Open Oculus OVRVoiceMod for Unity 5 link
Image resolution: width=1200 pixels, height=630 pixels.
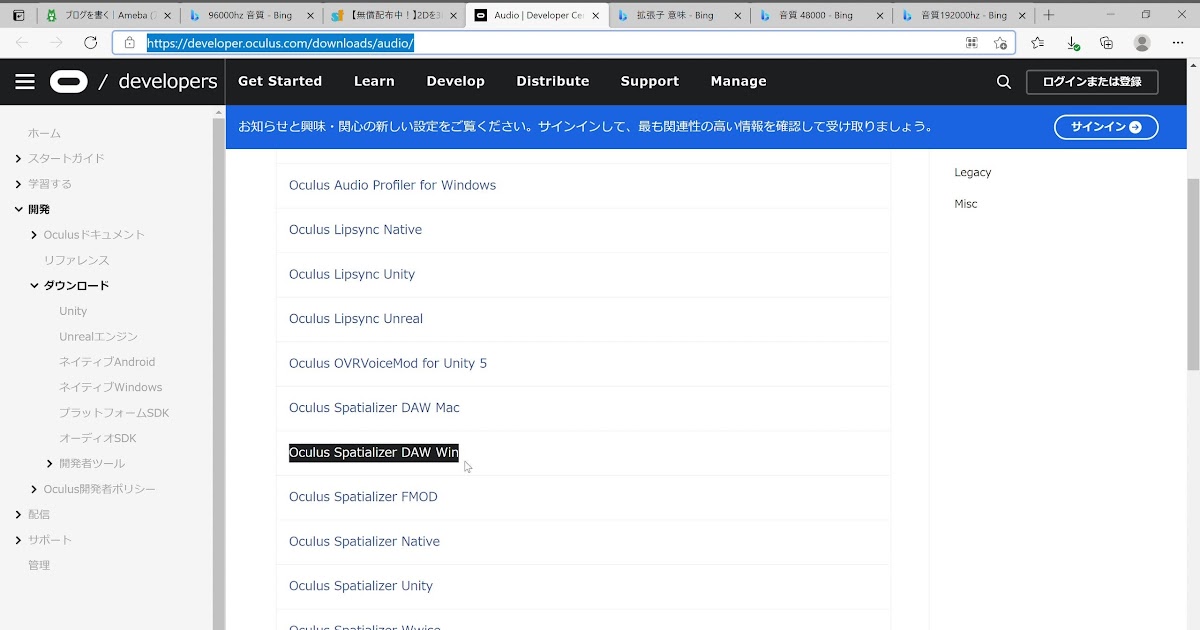coord(388,363)
